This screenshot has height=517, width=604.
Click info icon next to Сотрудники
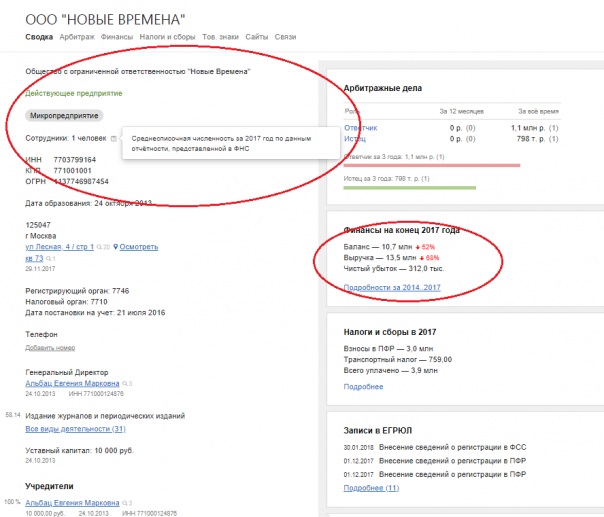click(x=114, y=138)
